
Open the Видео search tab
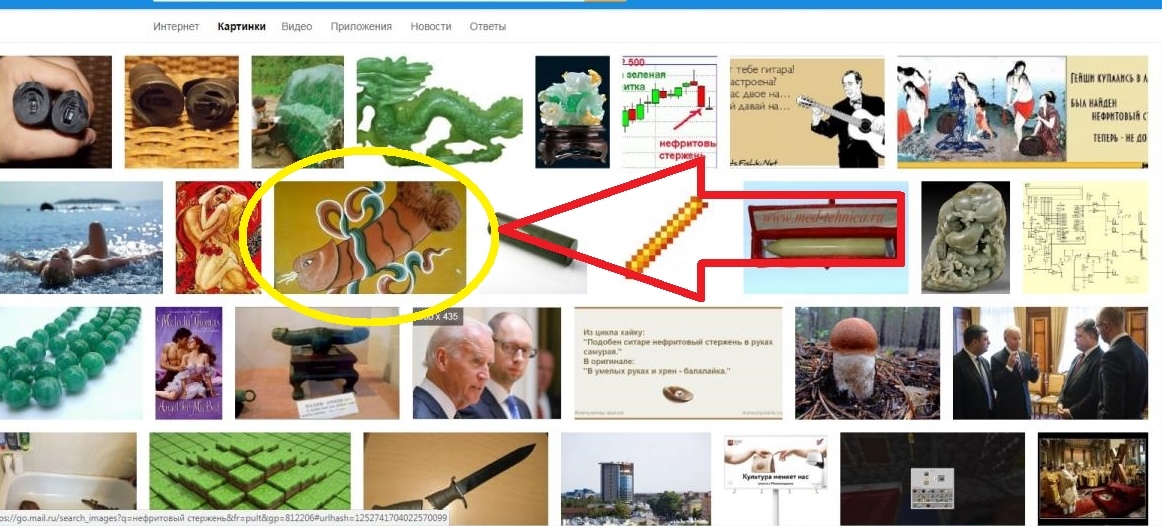(296, 27)
